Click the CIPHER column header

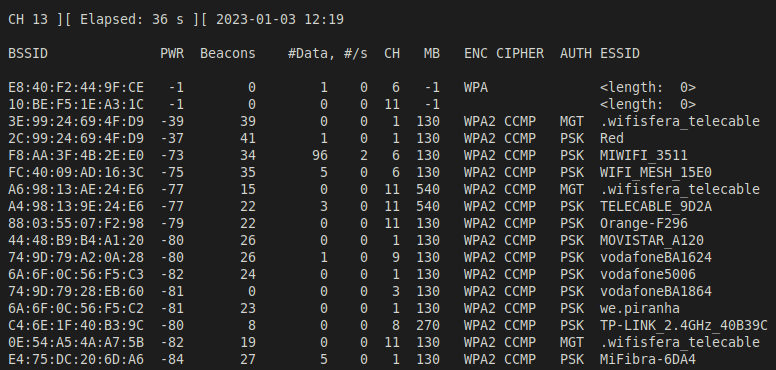pyautogui.click(x=520, y=53)
